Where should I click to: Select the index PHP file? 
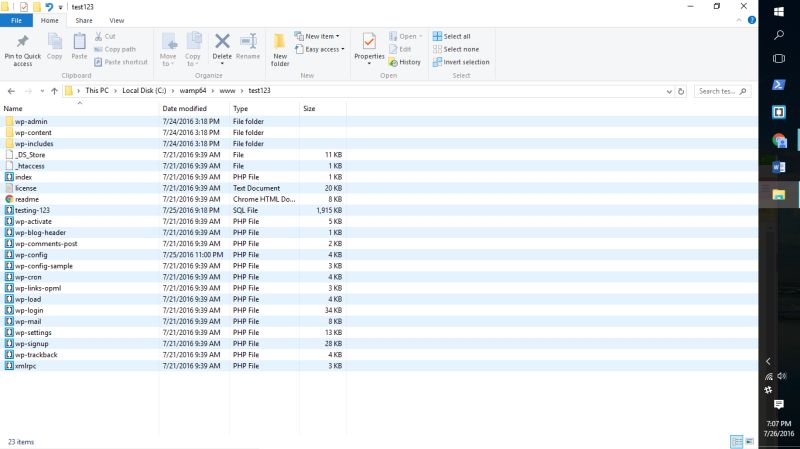click(23, 177)
